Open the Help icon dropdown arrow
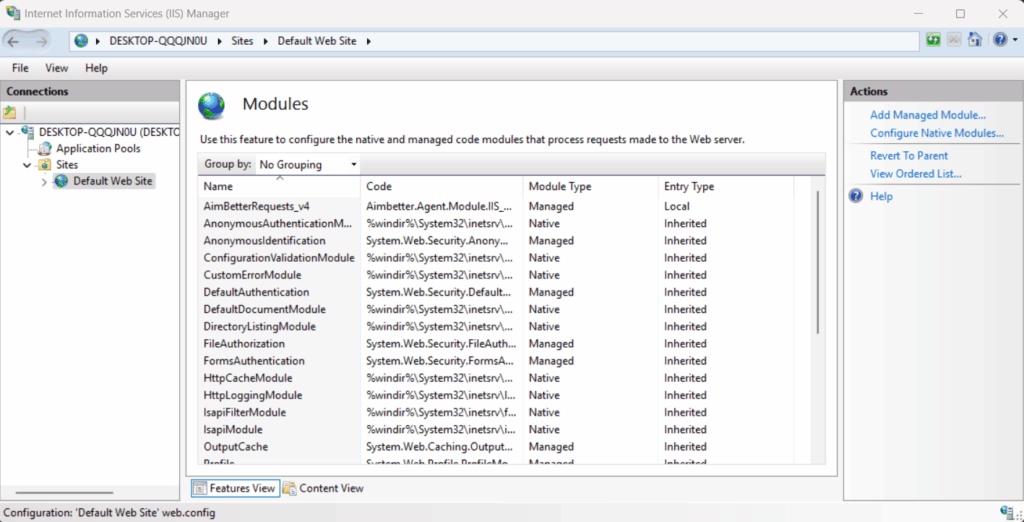This screenshot has width=1024, height=522. (1014, 41)
